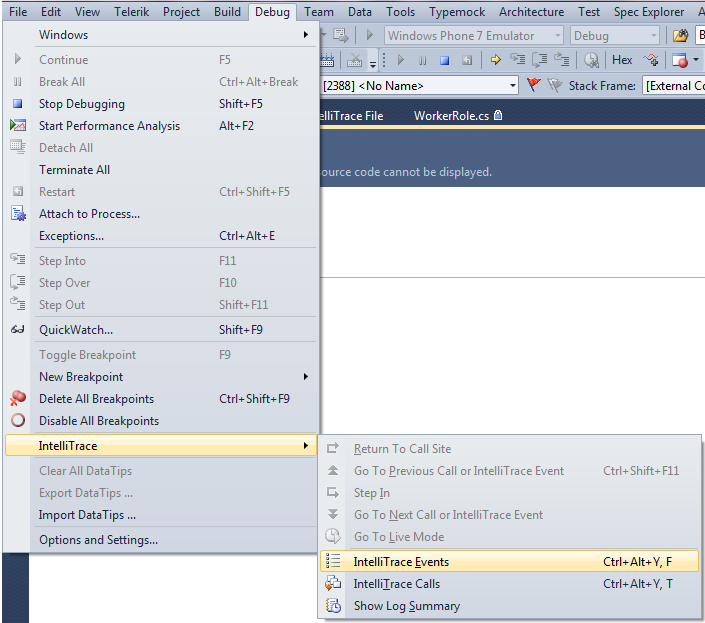
Task: Open the Build menu
Action: pyautogui.click(x=227, y=12)
